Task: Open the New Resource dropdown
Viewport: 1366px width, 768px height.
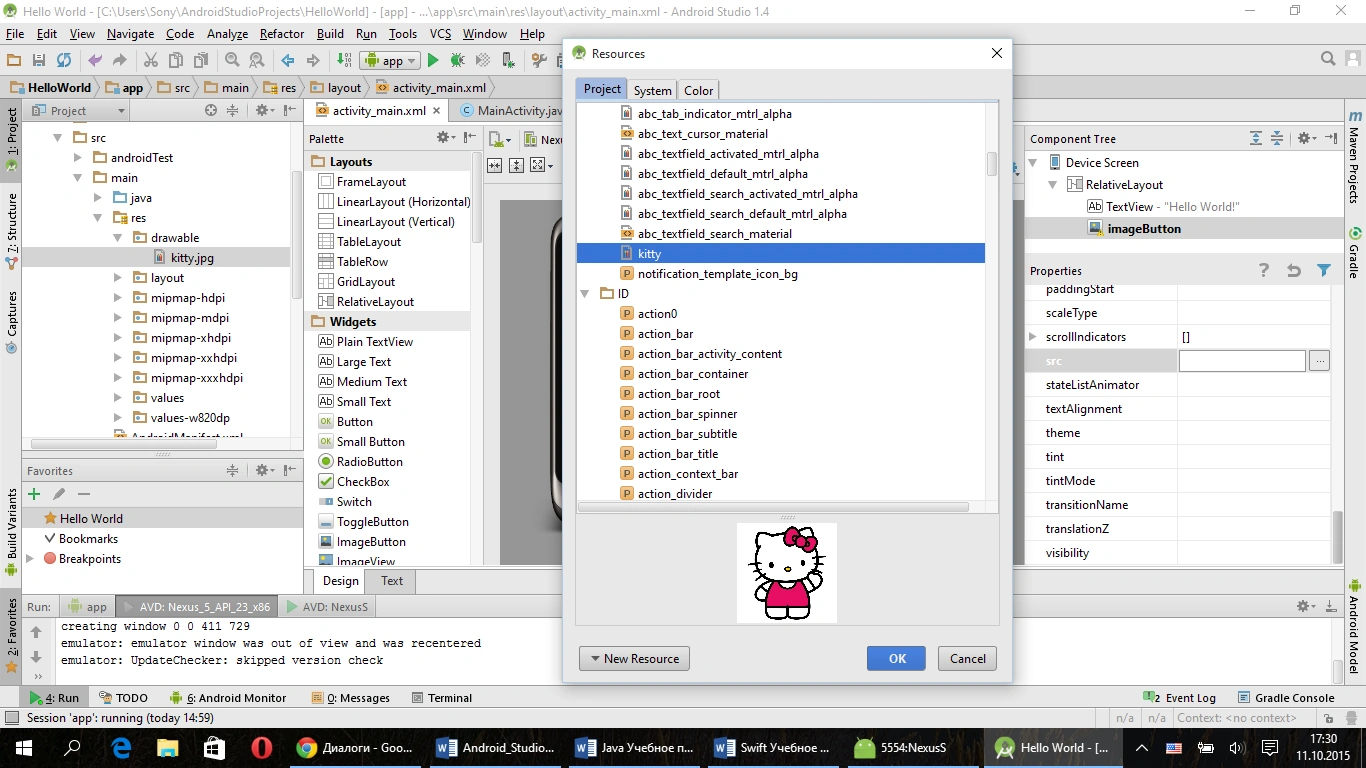Action: tap(634, 658)
